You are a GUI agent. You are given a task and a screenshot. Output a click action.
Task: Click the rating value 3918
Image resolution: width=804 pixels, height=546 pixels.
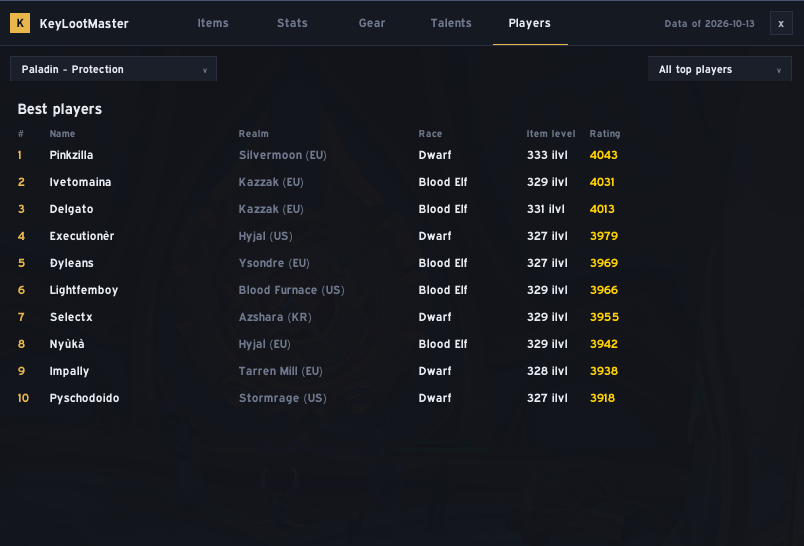(x=602, y=398)
